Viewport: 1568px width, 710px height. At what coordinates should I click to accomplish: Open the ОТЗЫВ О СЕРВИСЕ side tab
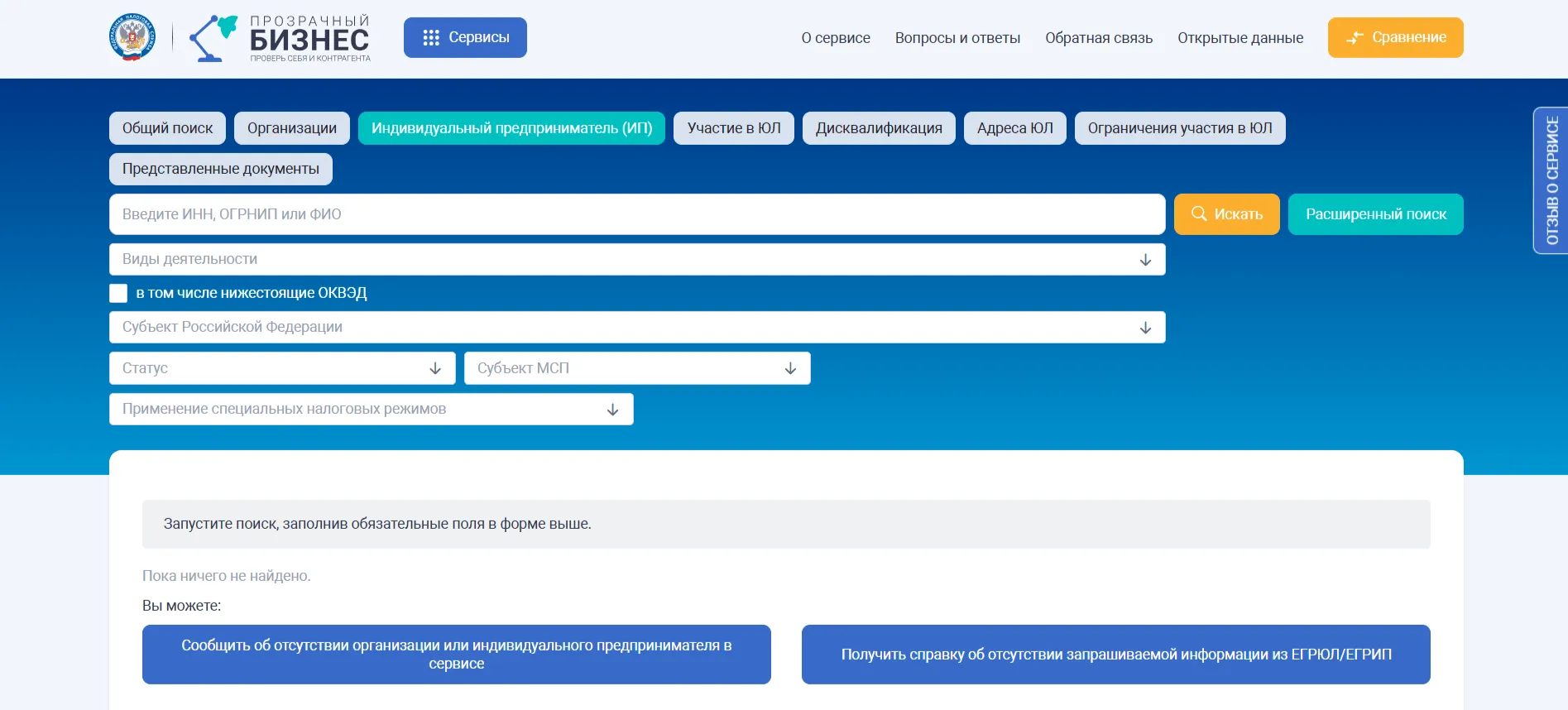[x=1551, y=180]
